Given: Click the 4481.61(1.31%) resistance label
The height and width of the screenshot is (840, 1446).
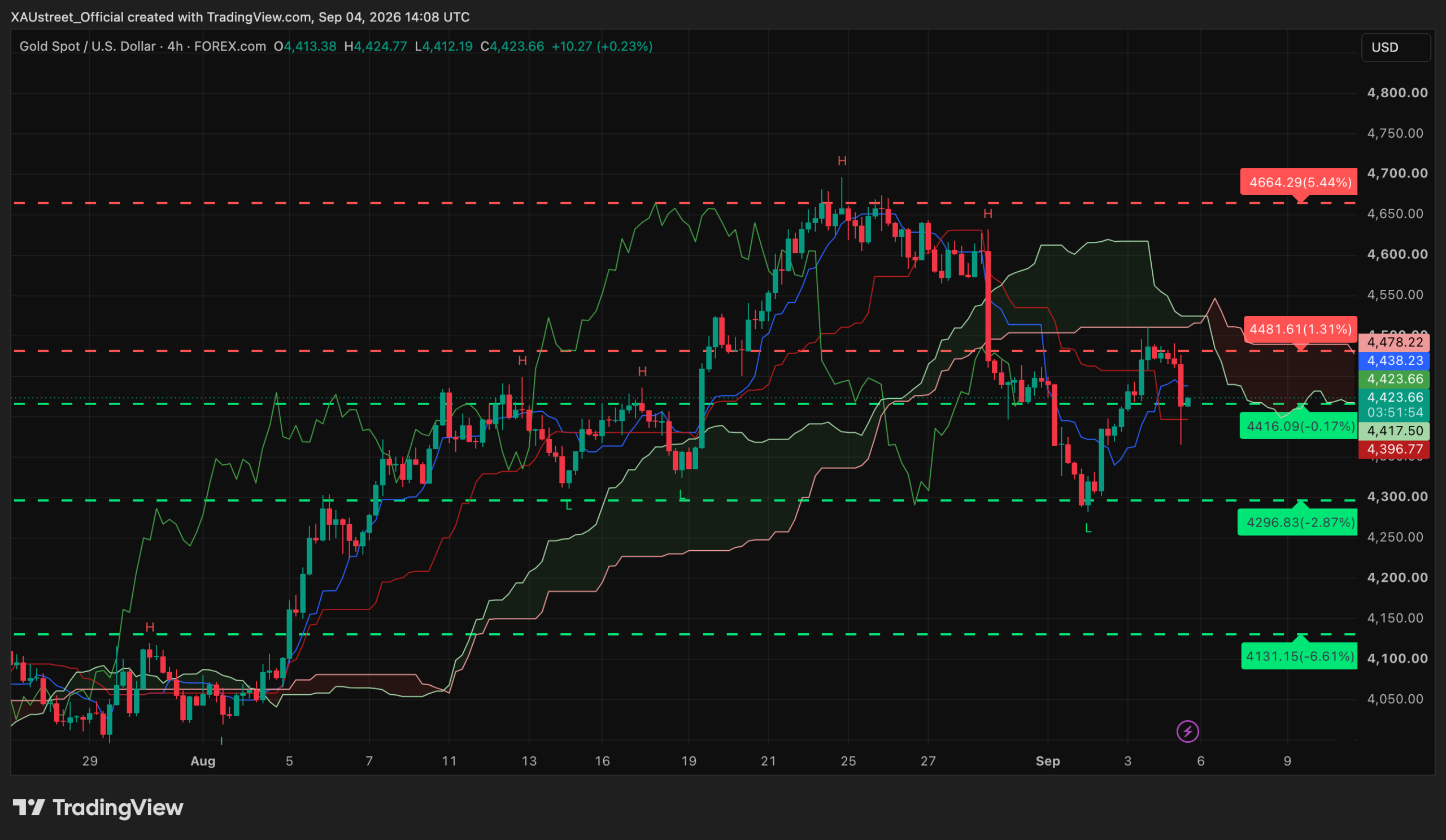Looking at the screenshot, I should 1300,329.
